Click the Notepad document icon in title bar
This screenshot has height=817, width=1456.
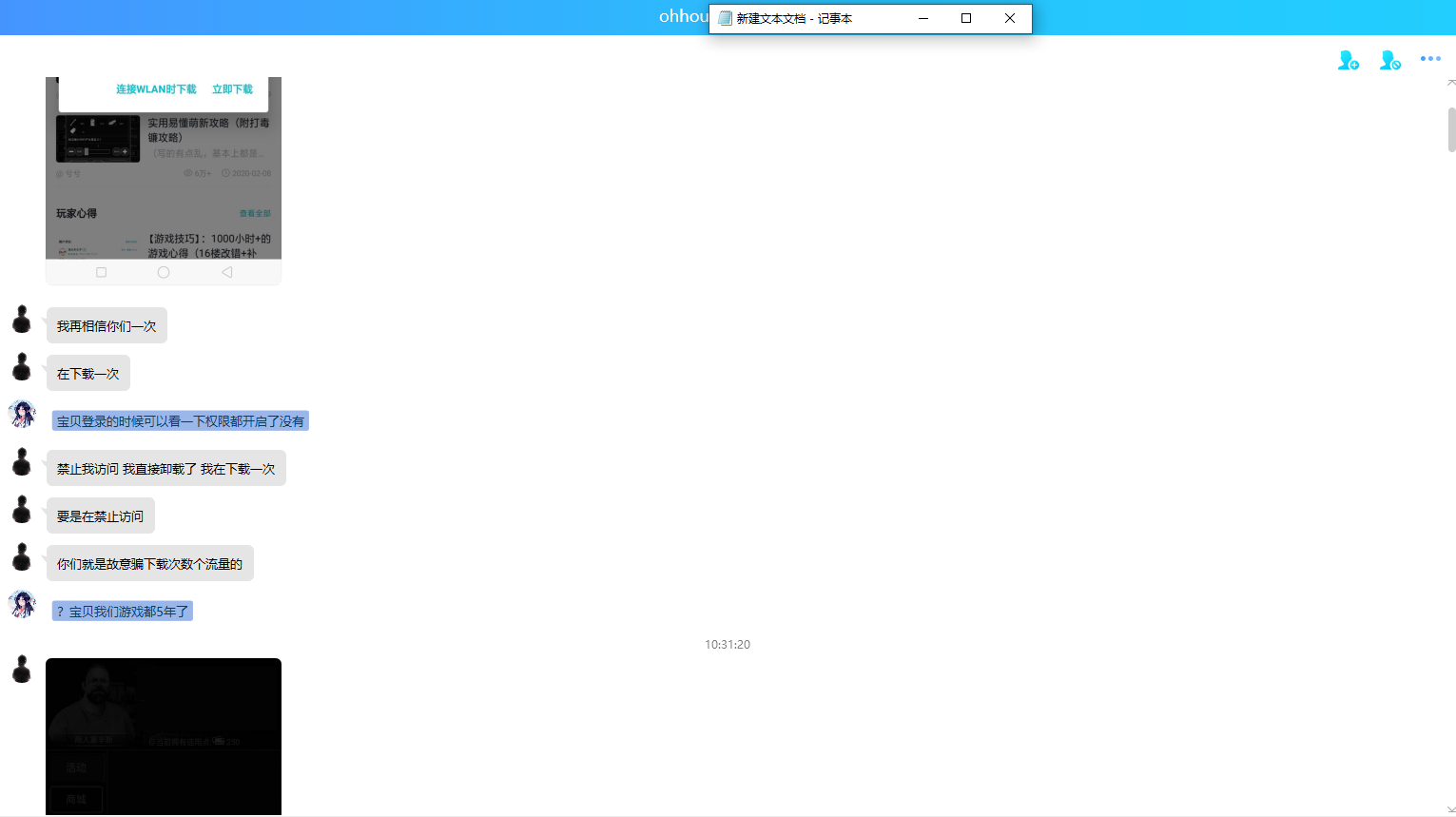click(725, 18)
